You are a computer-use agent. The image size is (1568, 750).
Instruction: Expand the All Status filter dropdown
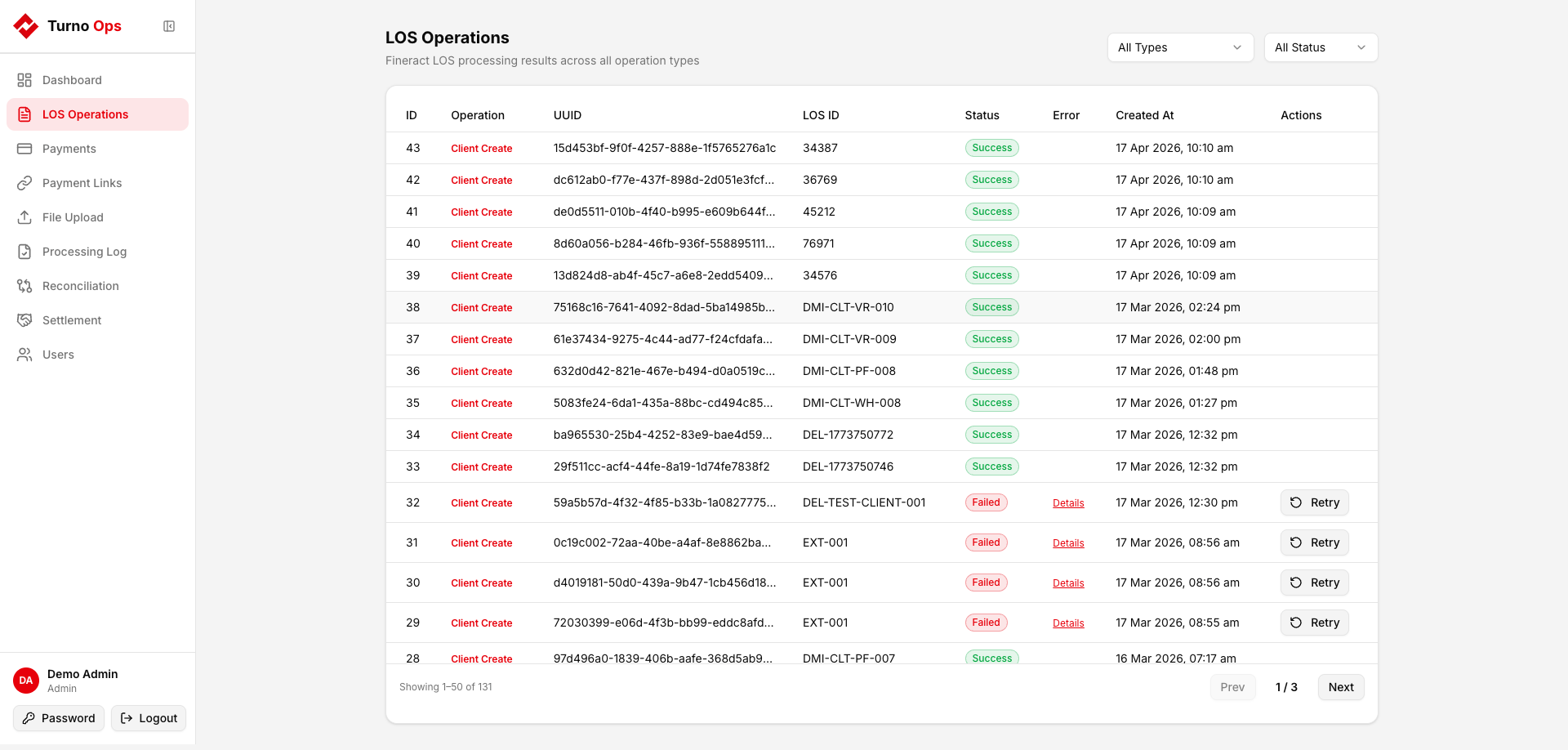[1320, 47]
